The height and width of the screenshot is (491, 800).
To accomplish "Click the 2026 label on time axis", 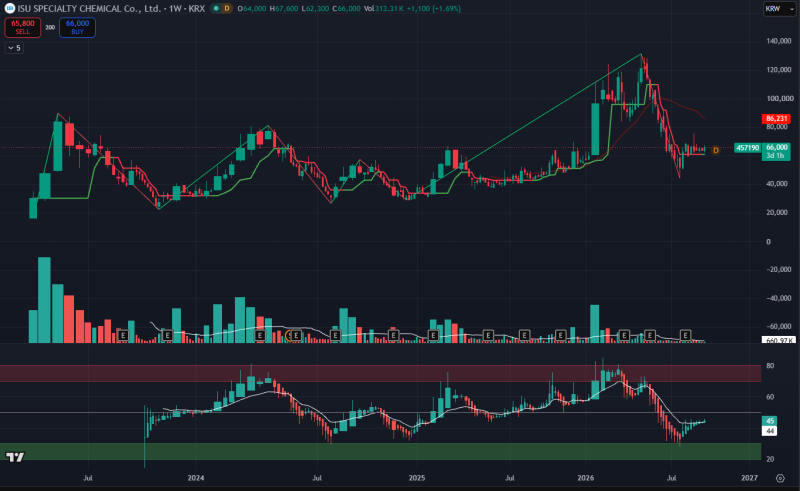I will coord(586,478).
